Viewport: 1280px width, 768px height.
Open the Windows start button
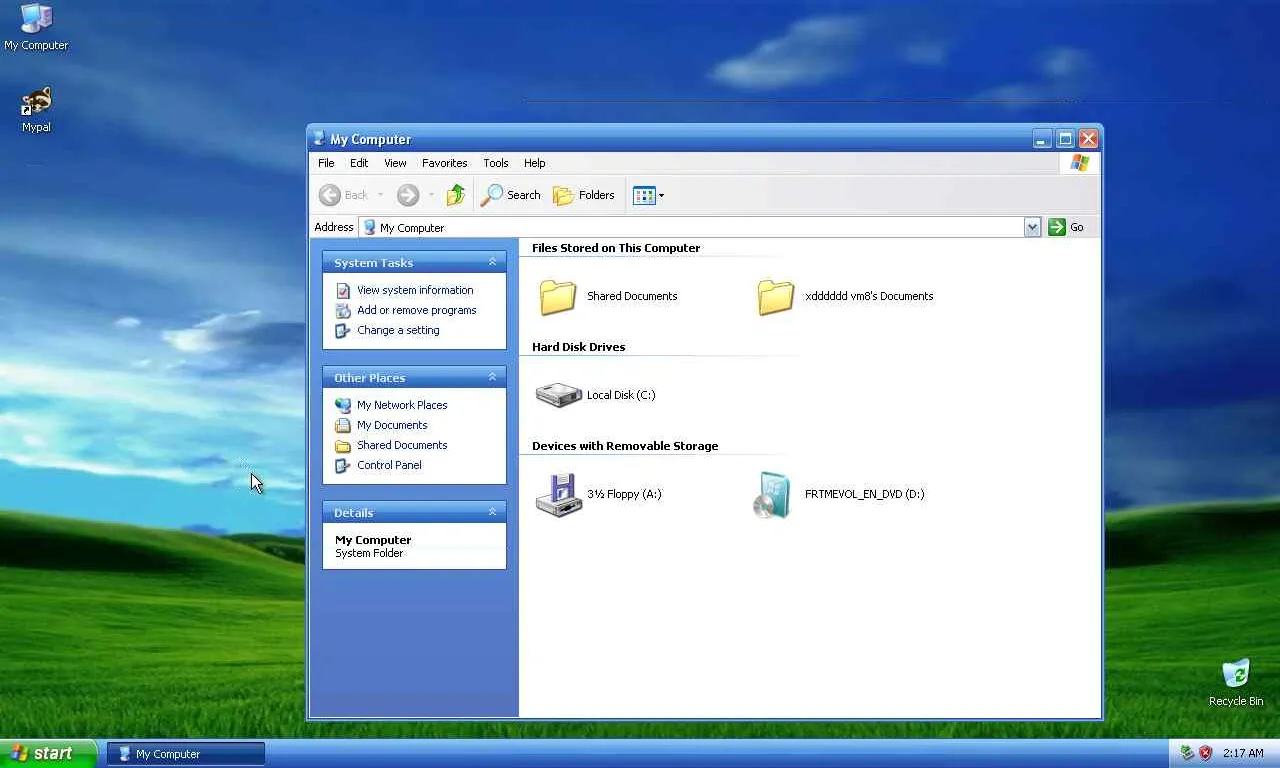coord(48,753)
